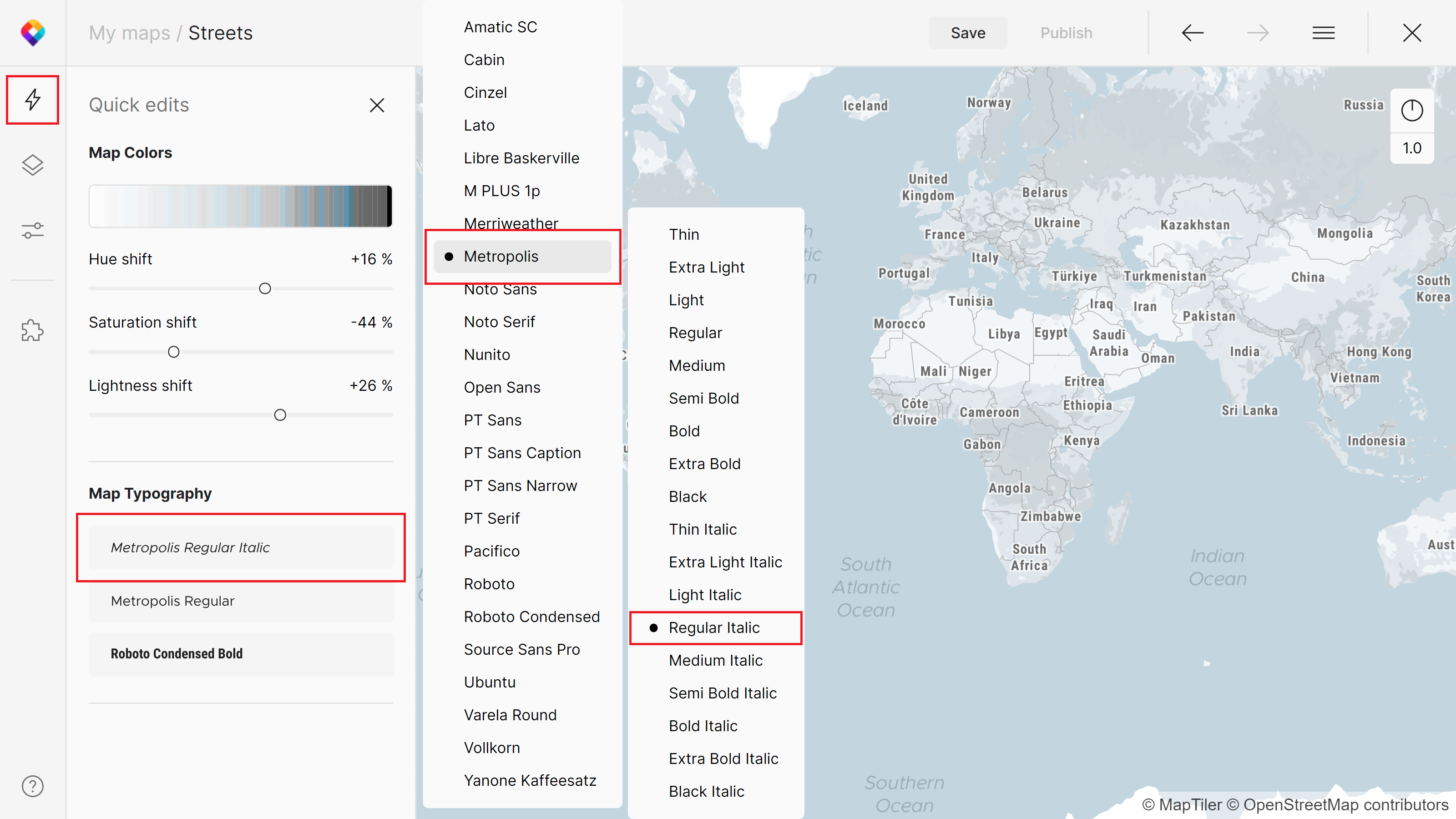Open the Metropolis Regular Italic font dropdown
1456x819 pixels.
[241, 547]
